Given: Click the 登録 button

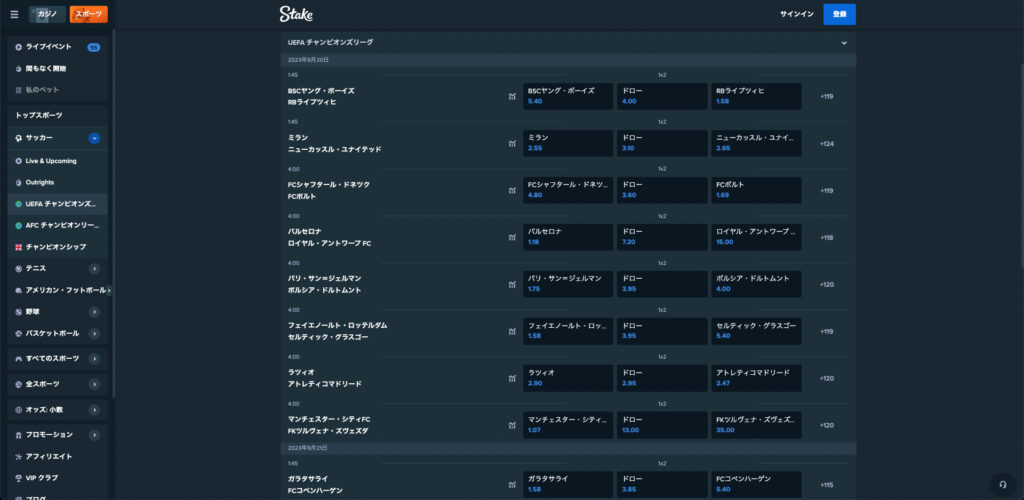Looking at the screenshot, I should click(839, 14).
